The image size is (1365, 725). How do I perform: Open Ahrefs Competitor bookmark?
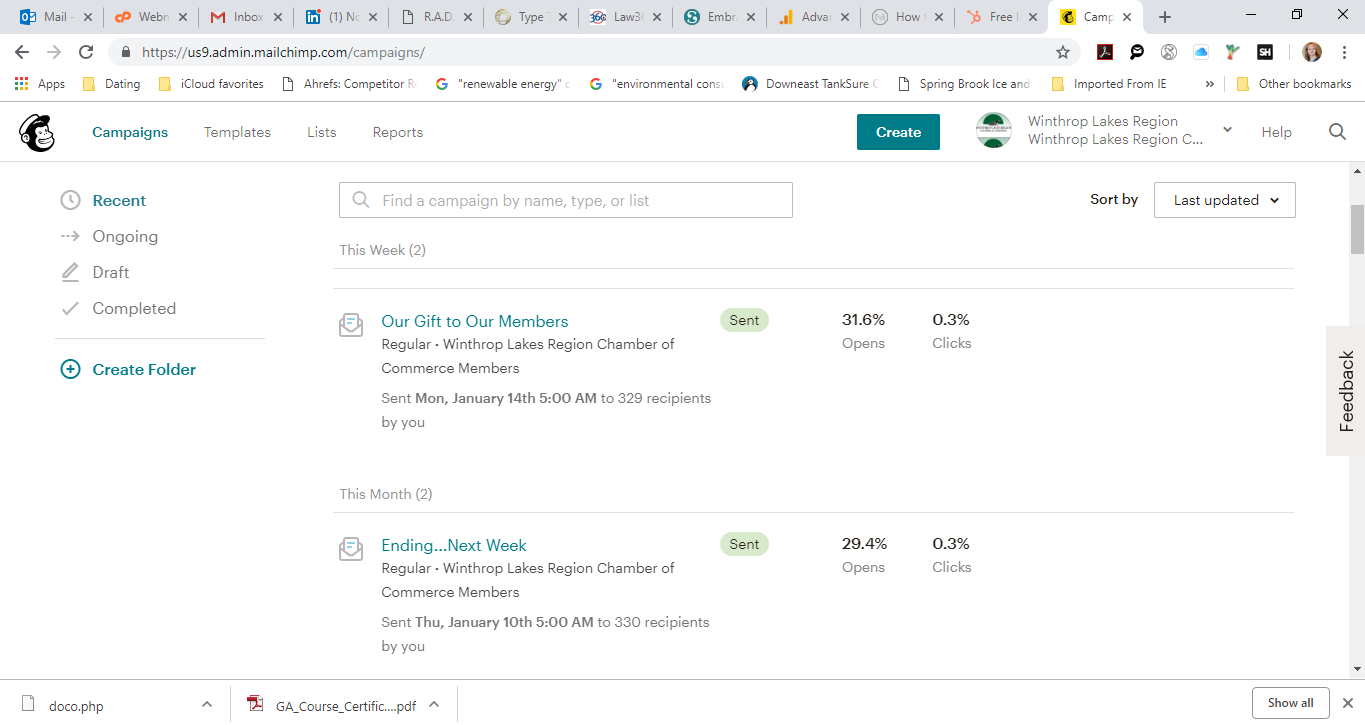(350, 84)
